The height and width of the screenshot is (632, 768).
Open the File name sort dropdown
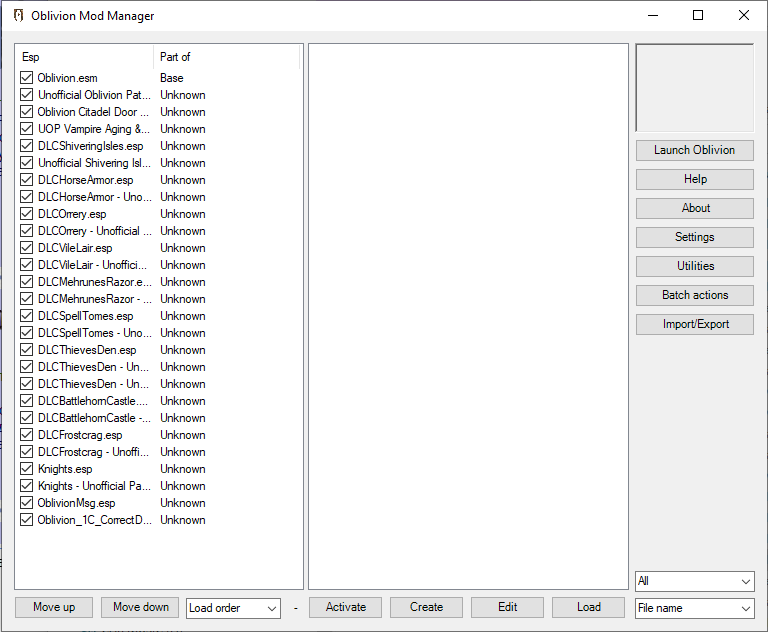pyautogui.click(x=695, y=608)
